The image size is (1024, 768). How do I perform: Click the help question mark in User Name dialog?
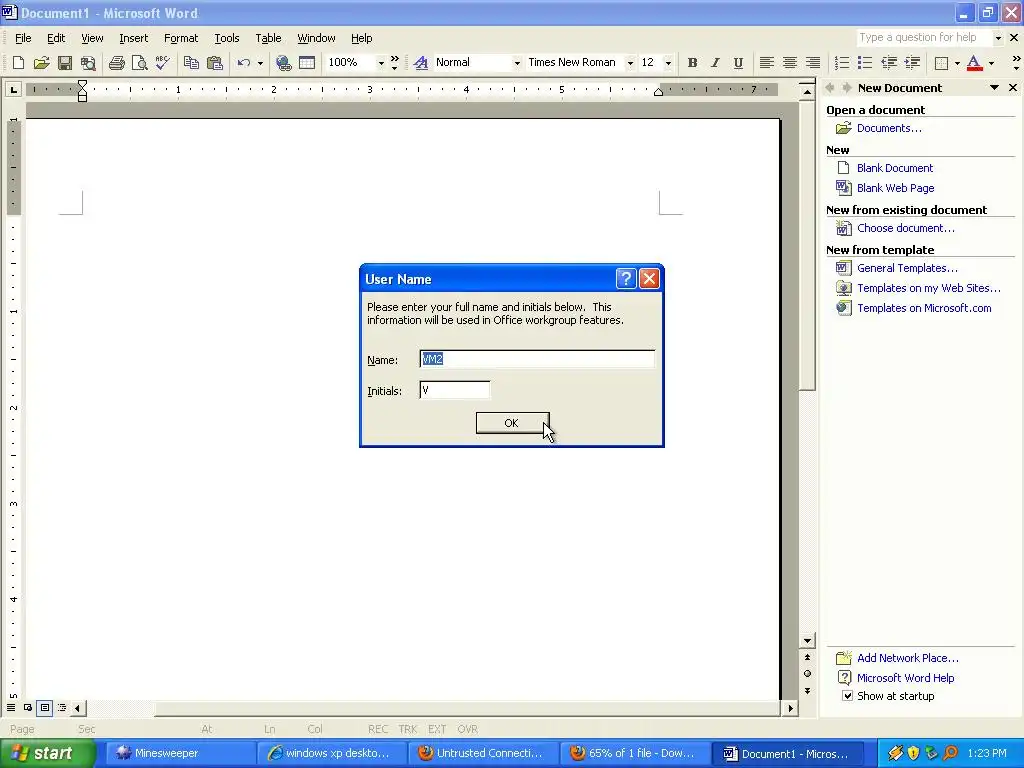click(626, 279)
